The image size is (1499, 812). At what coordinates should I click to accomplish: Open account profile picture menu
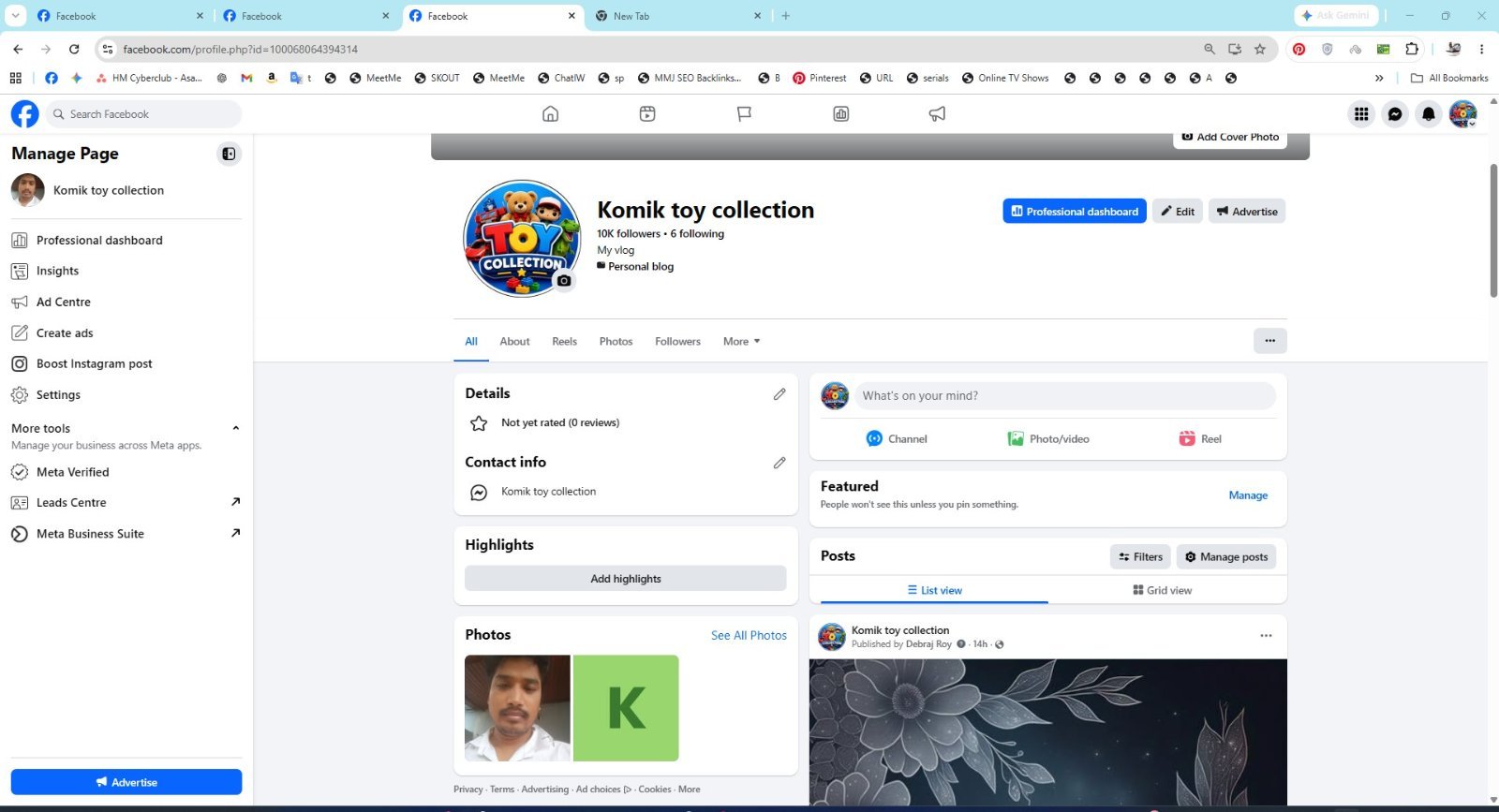(1462, 114)
